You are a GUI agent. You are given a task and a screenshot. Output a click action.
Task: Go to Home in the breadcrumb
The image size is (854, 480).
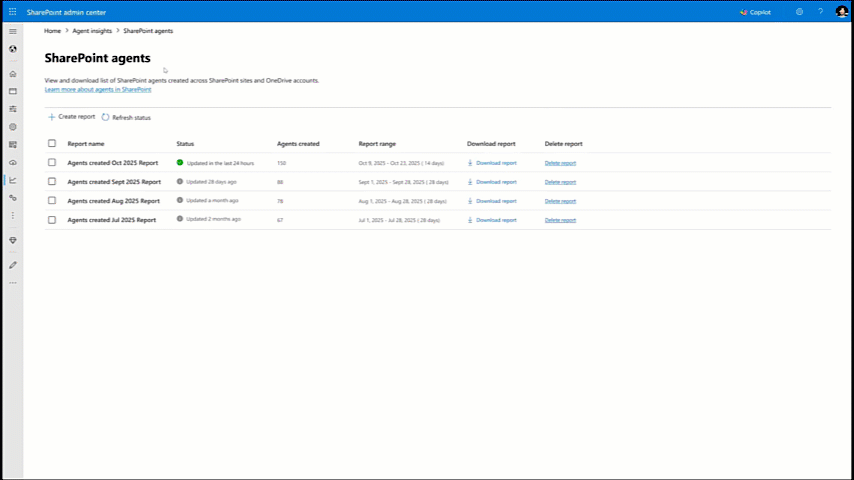(52, 31)
